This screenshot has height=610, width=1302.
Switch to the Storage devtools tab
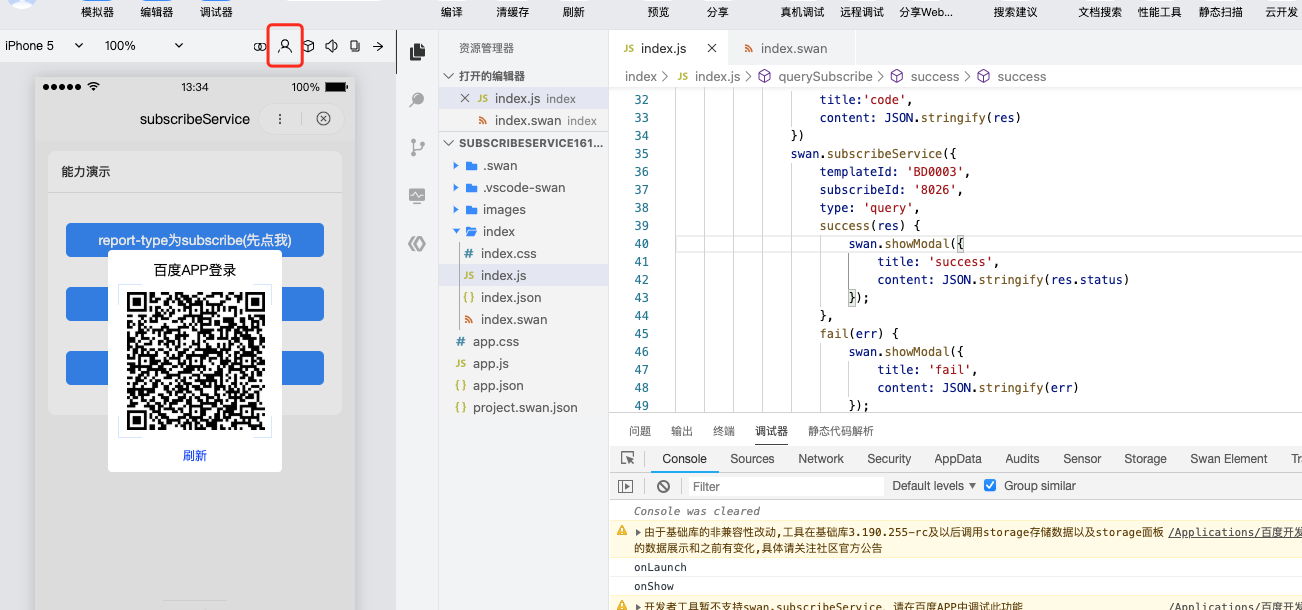tap(1145, 459)
